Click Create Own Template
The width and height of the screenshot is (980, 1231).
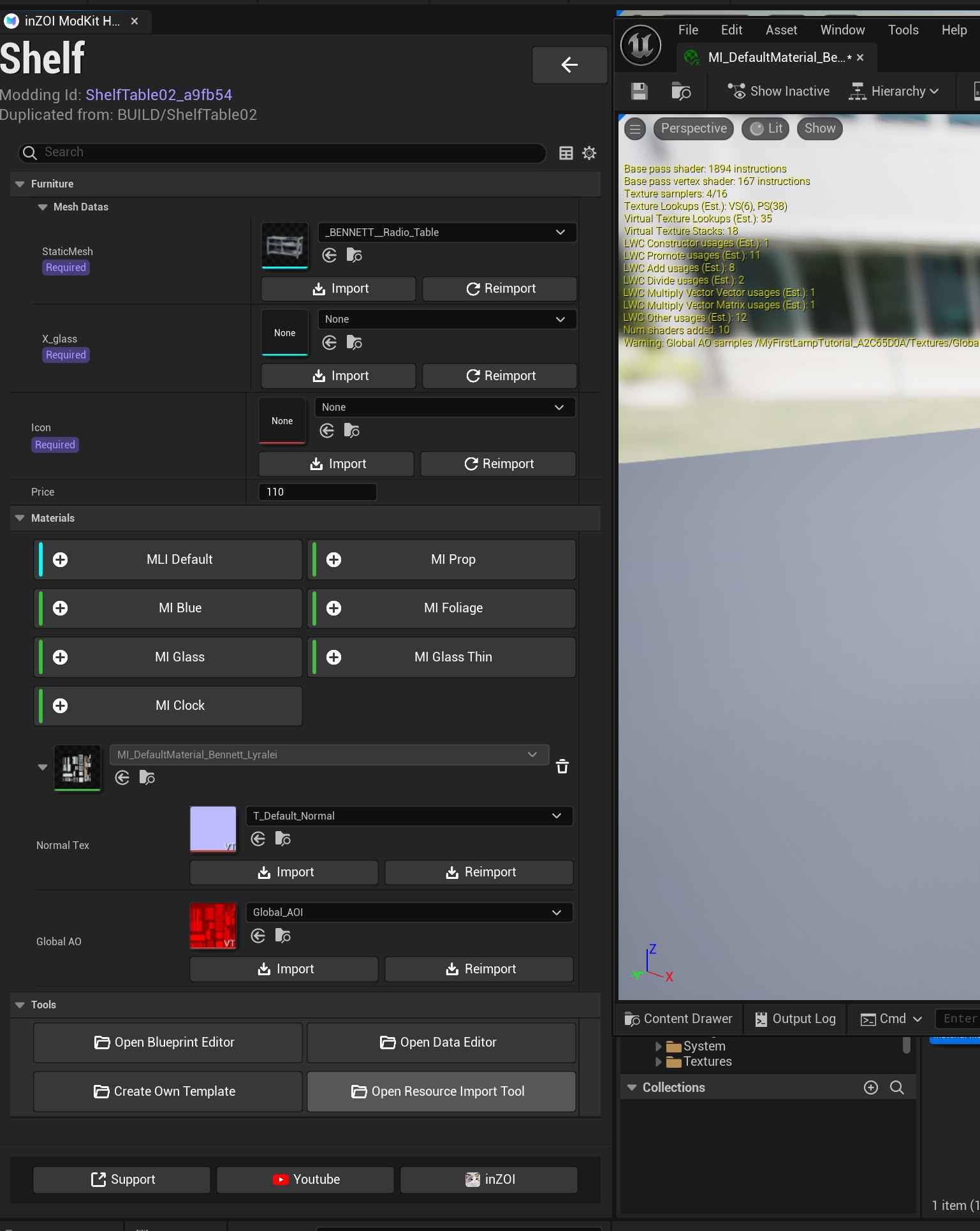point(168,1092)
